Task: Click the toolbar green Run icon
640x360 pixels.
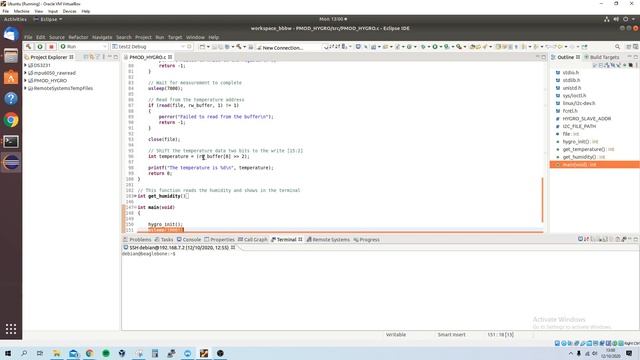Action: (435, 47)
